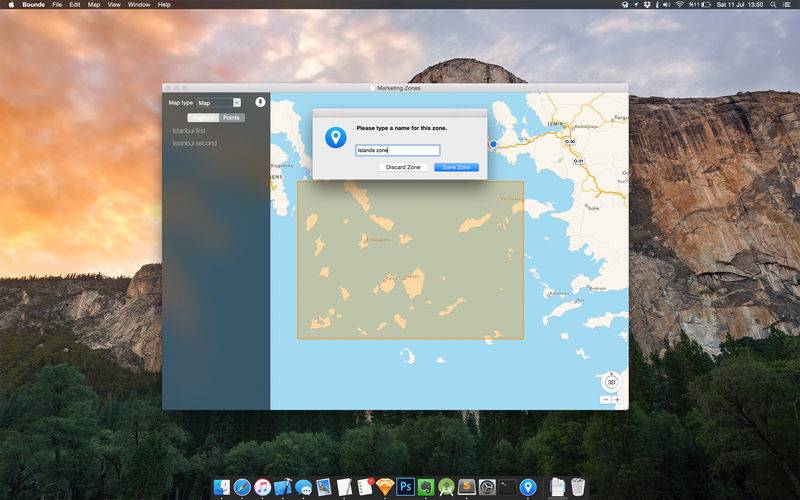
Task: Open the Map type dropdown
Action: [219, 103]
